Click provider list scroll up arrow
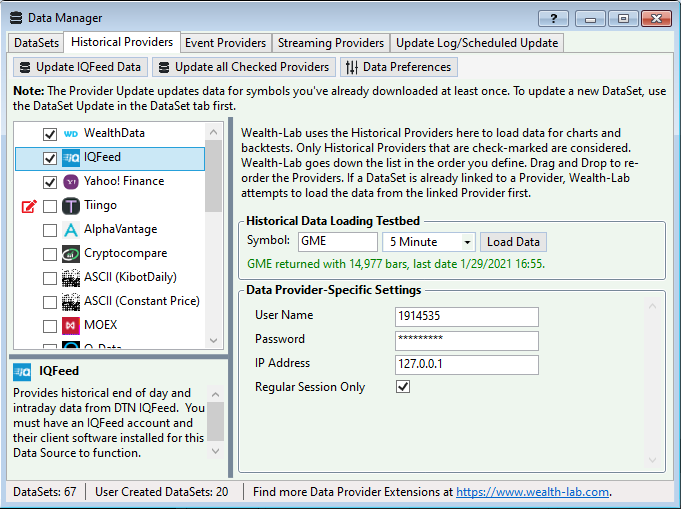Viewport: 681px width, 509px height. 213,132
